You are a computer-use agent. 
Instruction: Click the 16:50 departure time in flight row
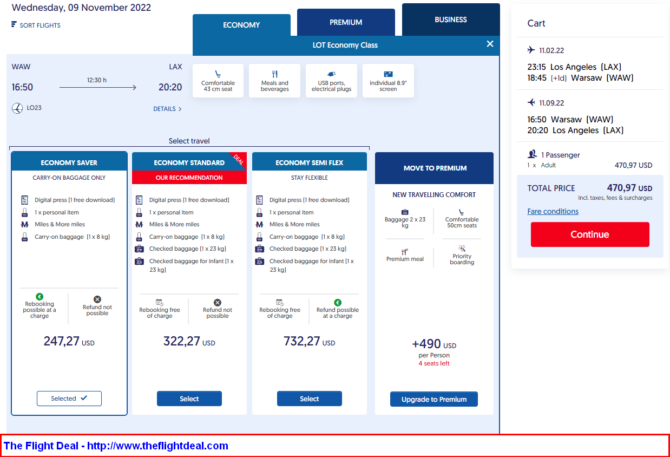tap(22, 87)
